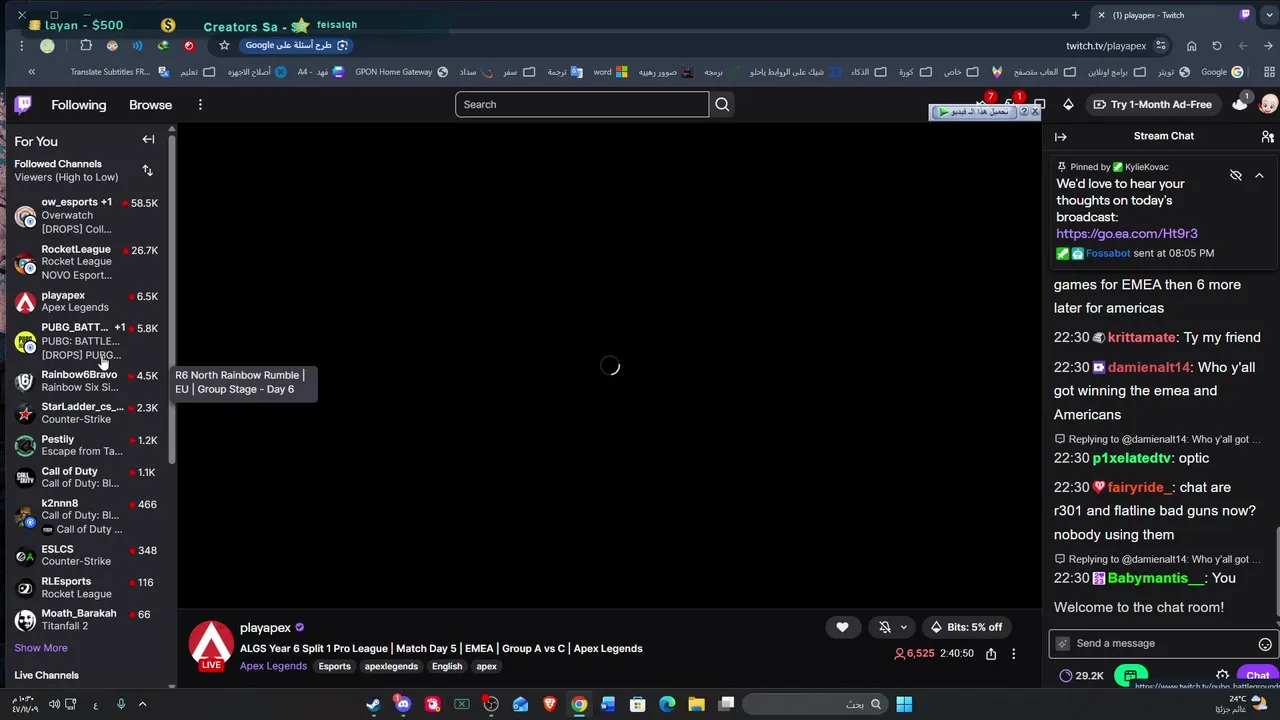Image resolution: width=1280 pixels, height=720 pixels.
Task: Open the Following tab
Action: click(x=79, y=105)
